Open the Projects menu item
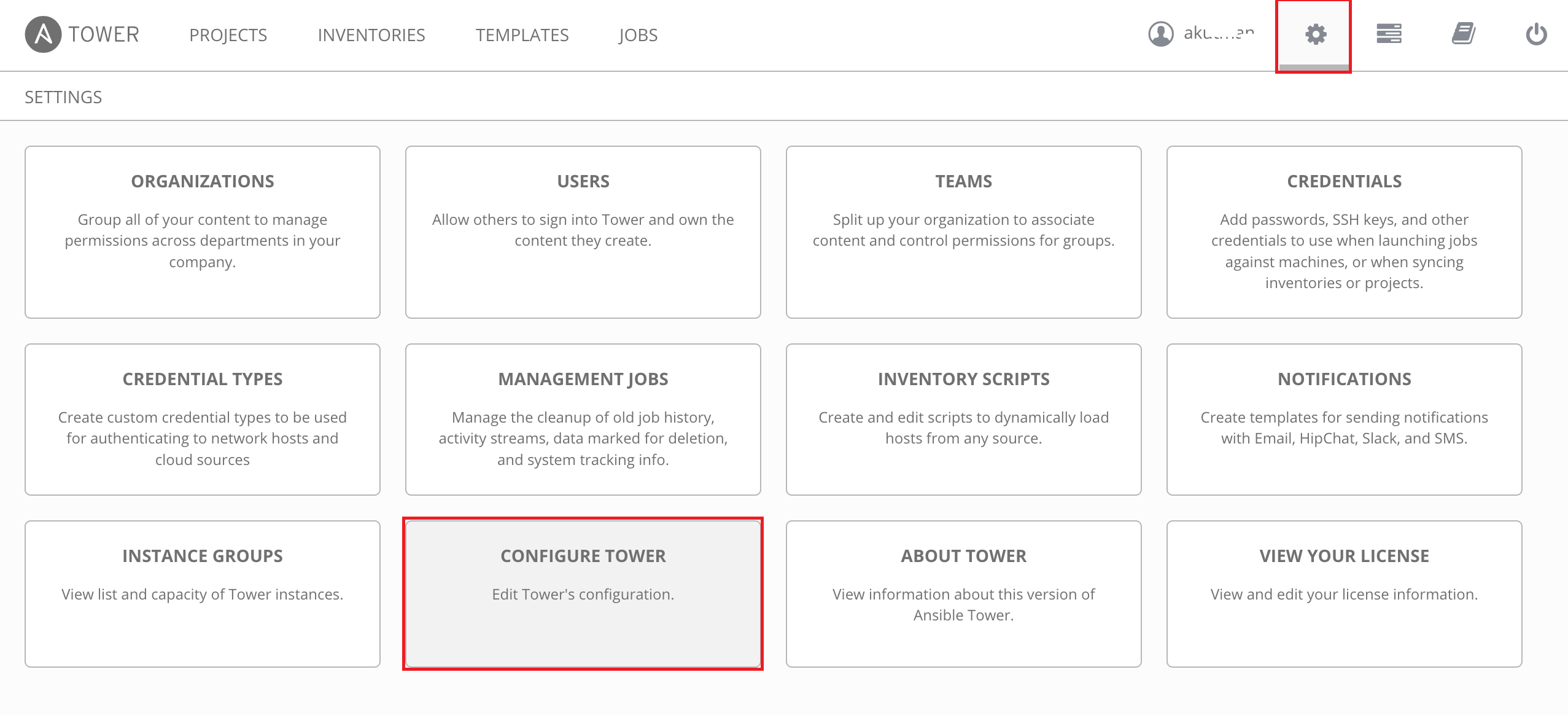 [x=228, y=35]
